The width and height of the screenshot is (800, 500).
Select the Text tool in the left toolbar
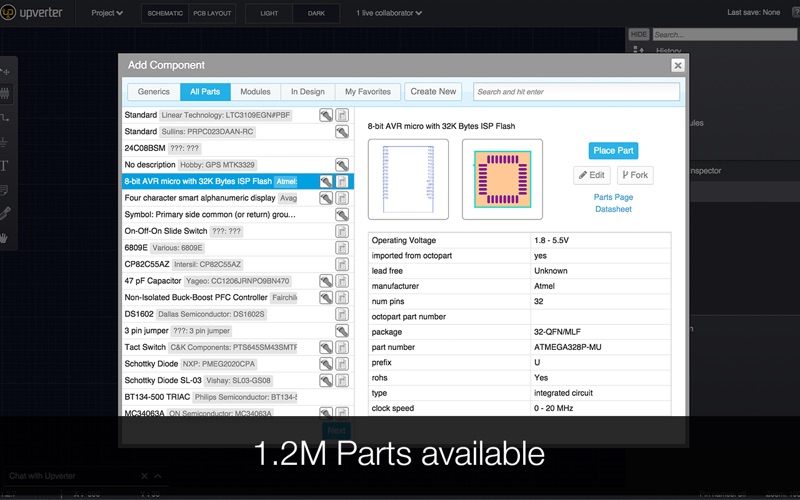point(4,165)
